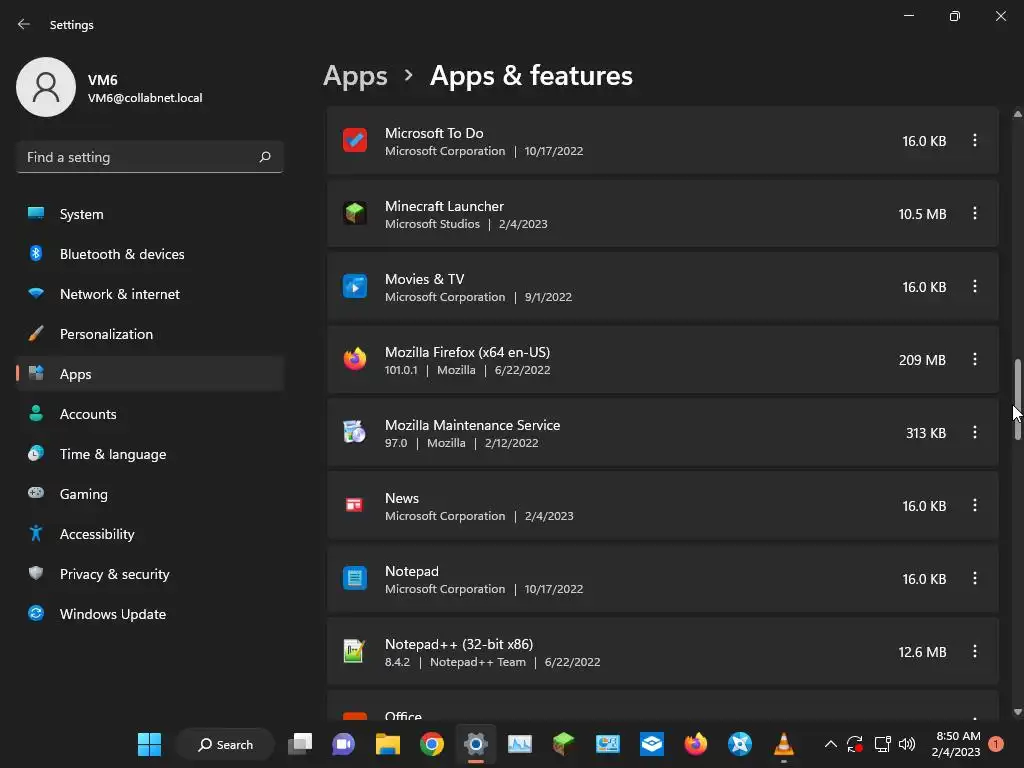
Task: Open Google Chrome from taskbar
Action: 432,744
